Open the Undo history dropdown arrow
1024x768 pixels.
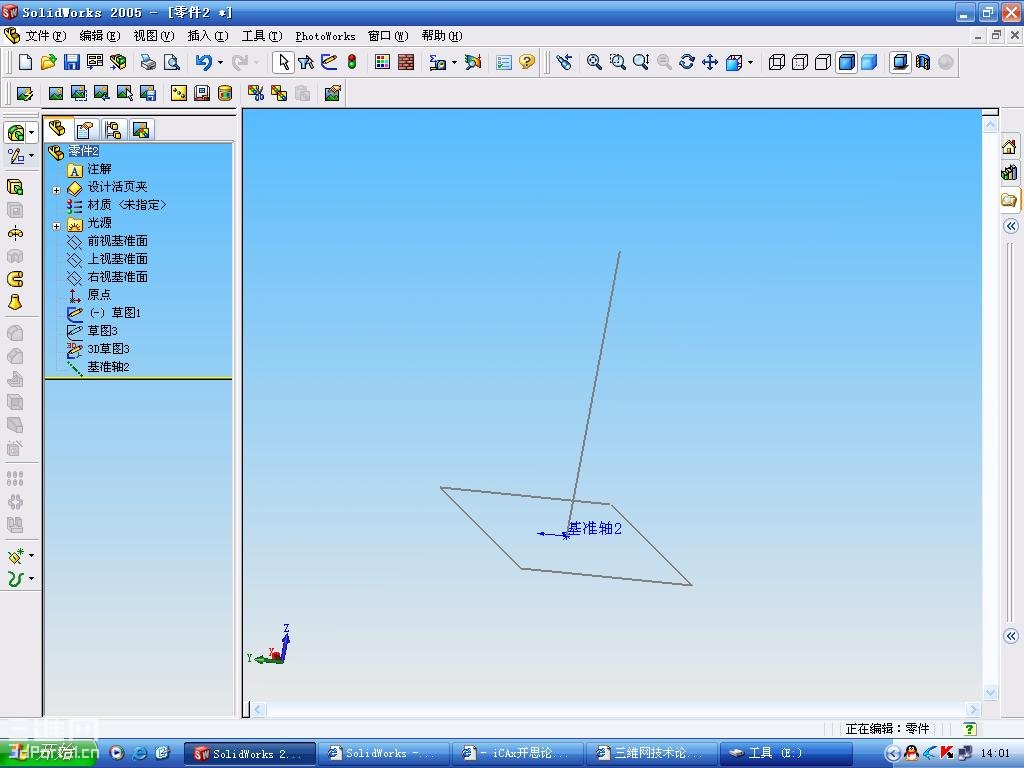[220, 63]
